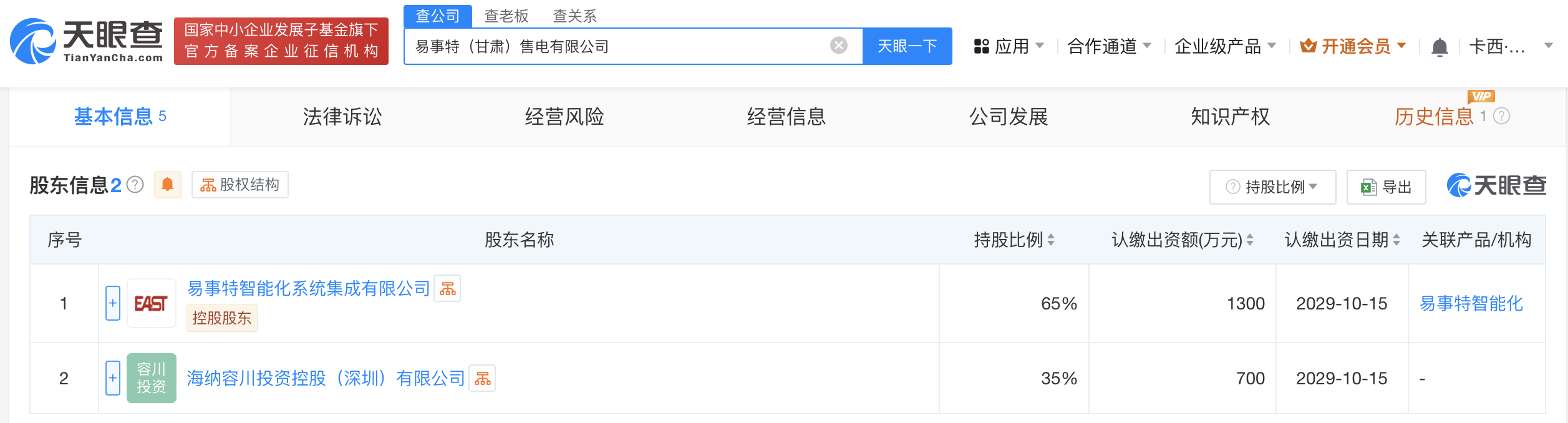Expand row 2 shareholder plus button
Image resolution: width=1568 pixels, height=423 pixels.
coord(113,378)
